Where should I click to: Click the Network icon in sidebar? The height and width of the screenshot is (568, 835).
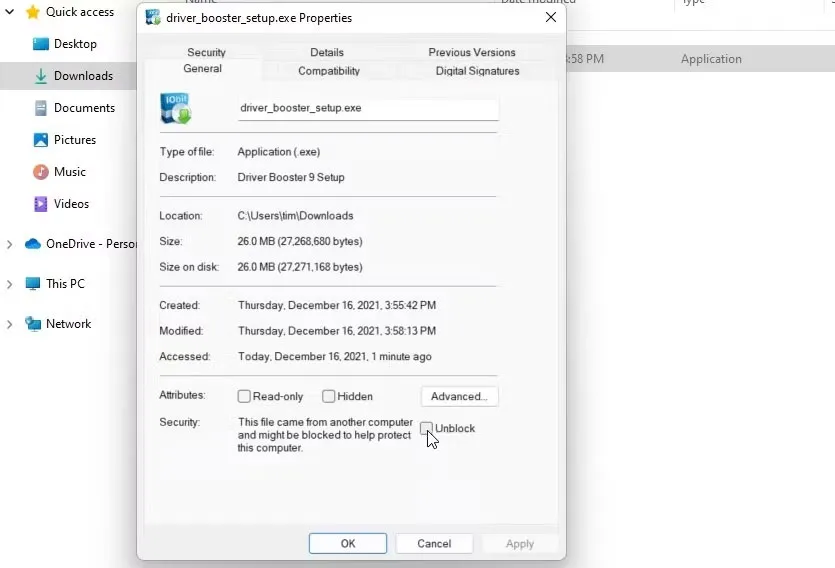click(x=33, y=324)
